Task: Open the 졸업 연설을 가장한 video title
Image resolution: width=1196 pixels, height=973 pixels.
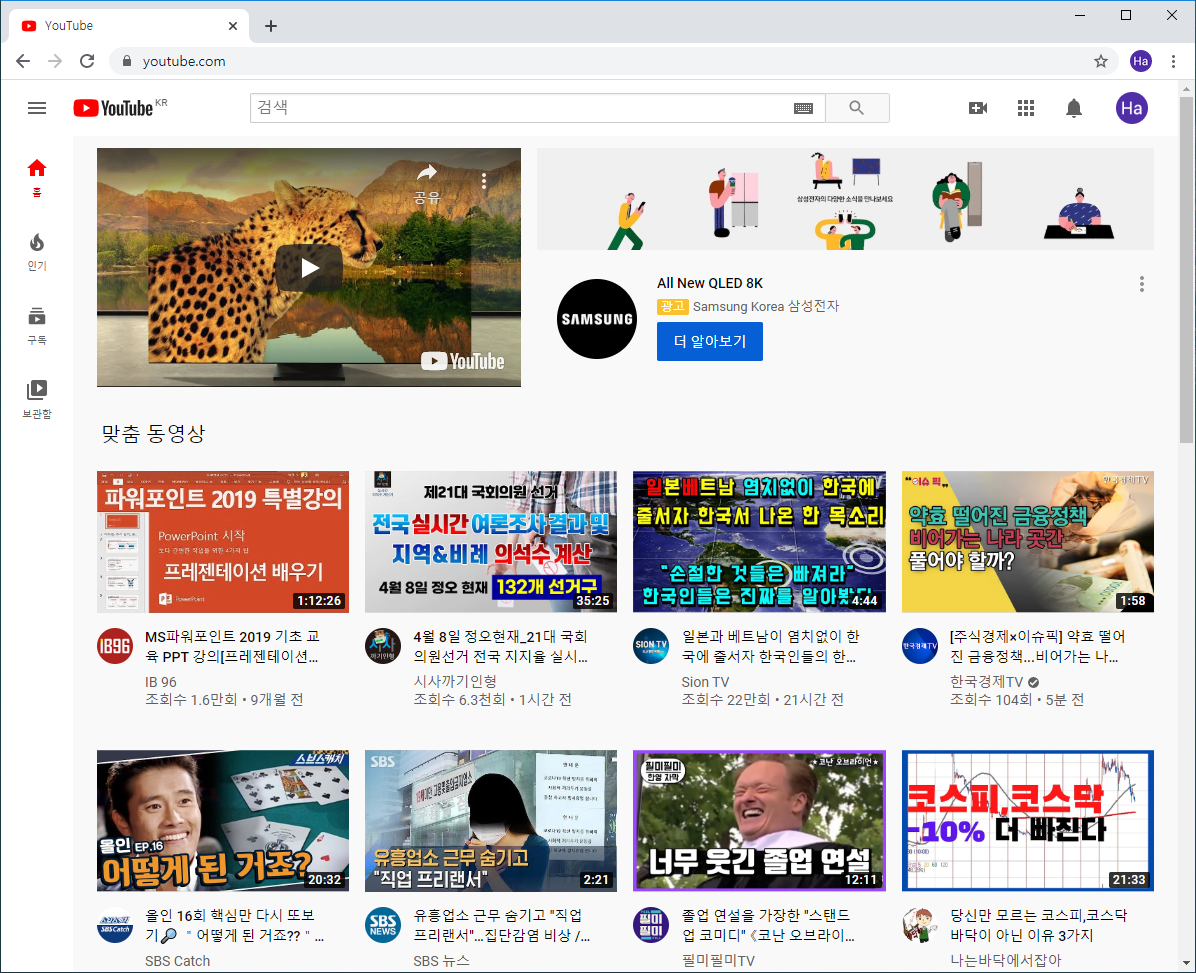Action: coord(769,926)
